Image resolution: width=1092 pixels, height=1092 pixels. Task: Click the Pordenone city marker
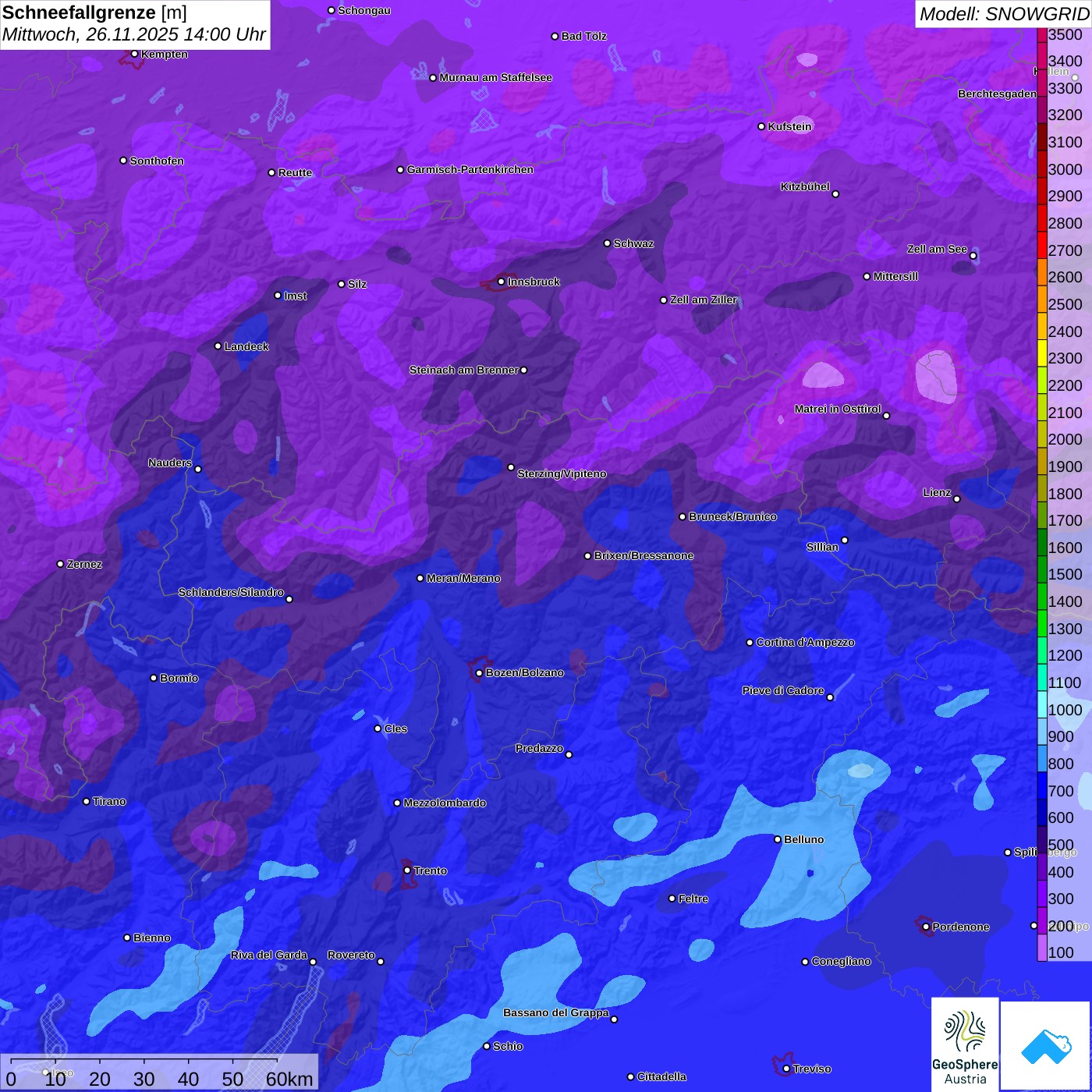(x=926, y=927)
